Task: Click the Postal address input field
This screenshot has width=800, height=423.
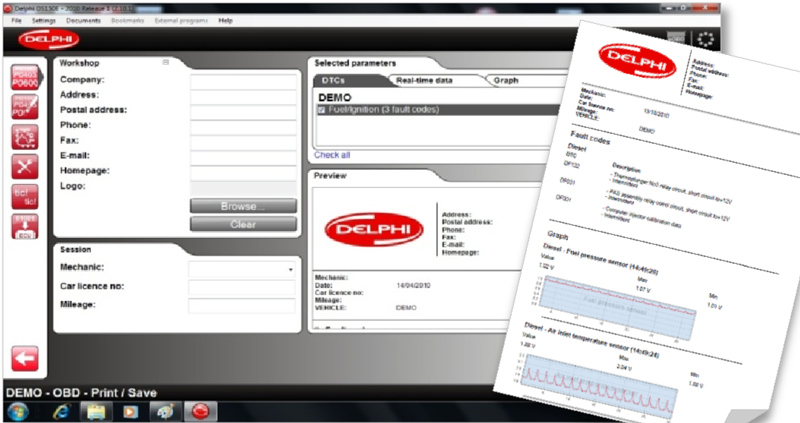Action: point(243,112)
